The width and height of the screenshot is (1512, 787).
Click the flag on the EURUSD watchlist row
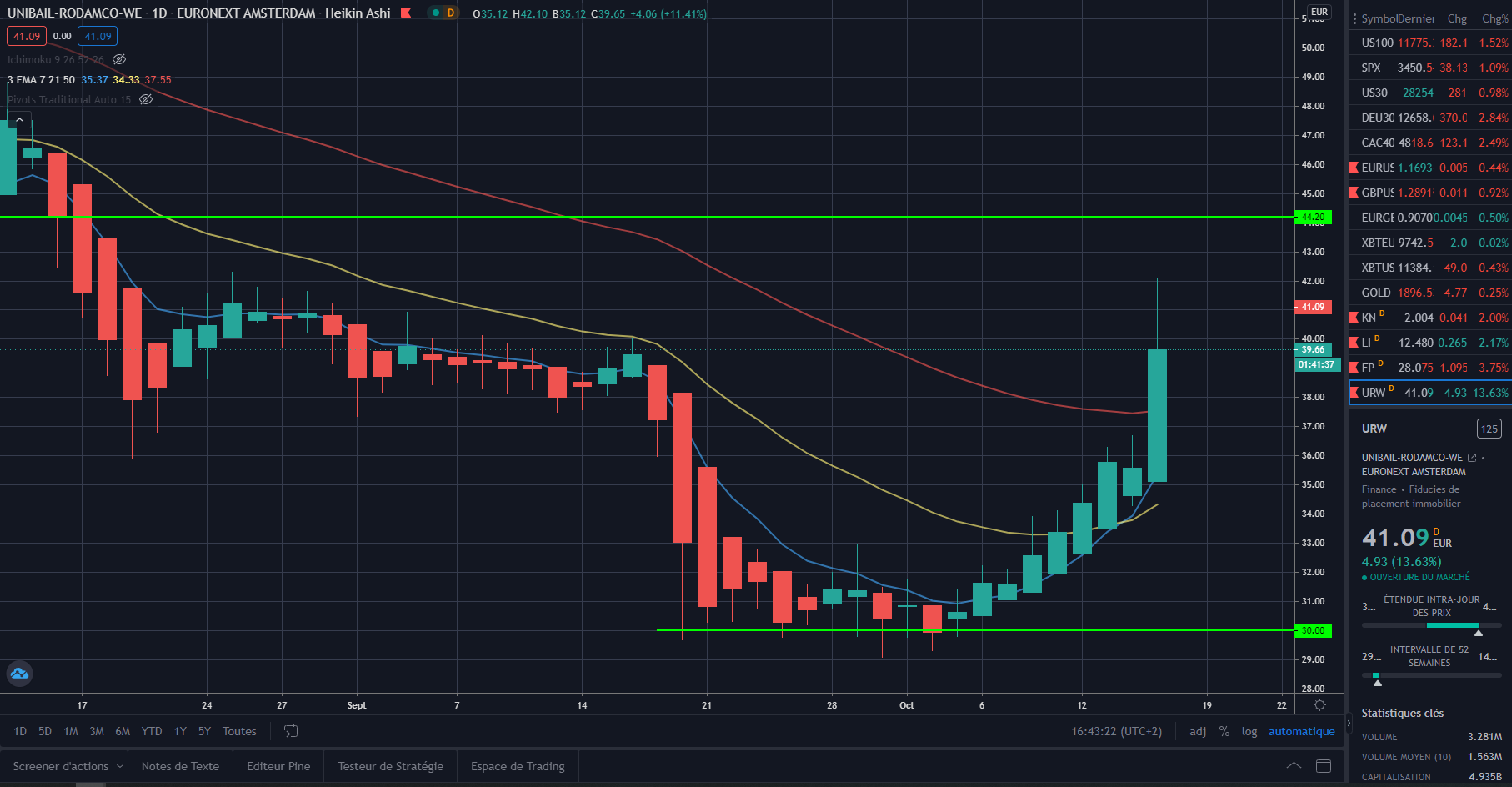(x=1354, y=168)
